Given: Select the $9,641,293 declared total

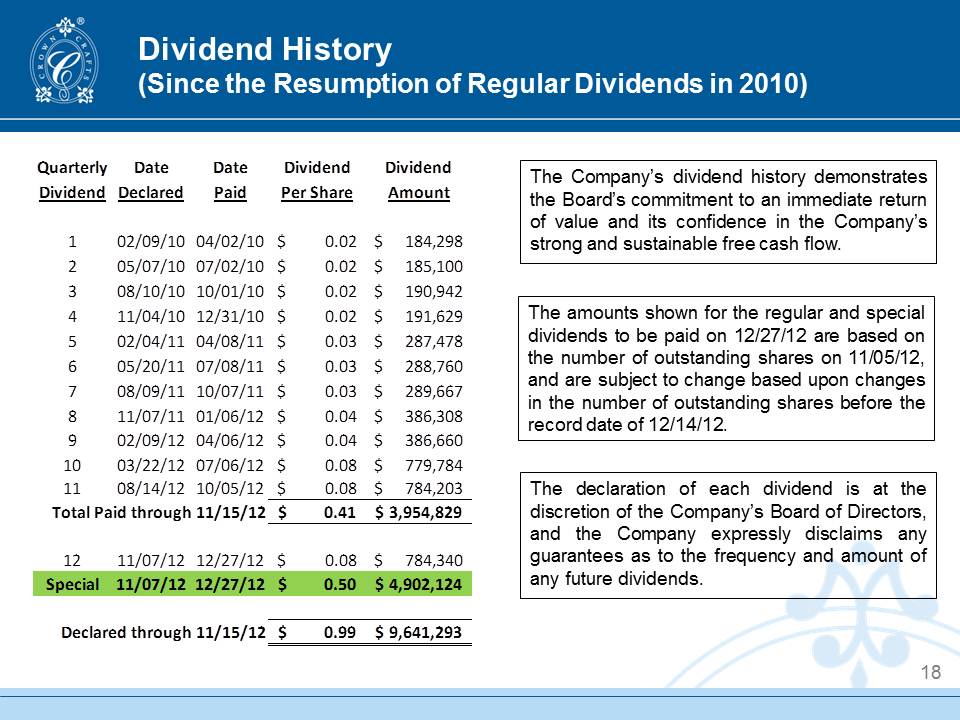Looking at the screenshot, I should [418, 632].
